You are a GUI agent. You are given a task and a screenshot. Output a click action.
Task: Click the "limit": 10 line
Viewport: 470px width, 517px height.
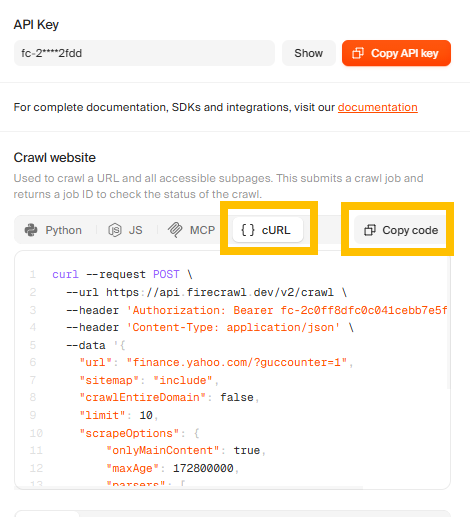(x=119, y=415)
